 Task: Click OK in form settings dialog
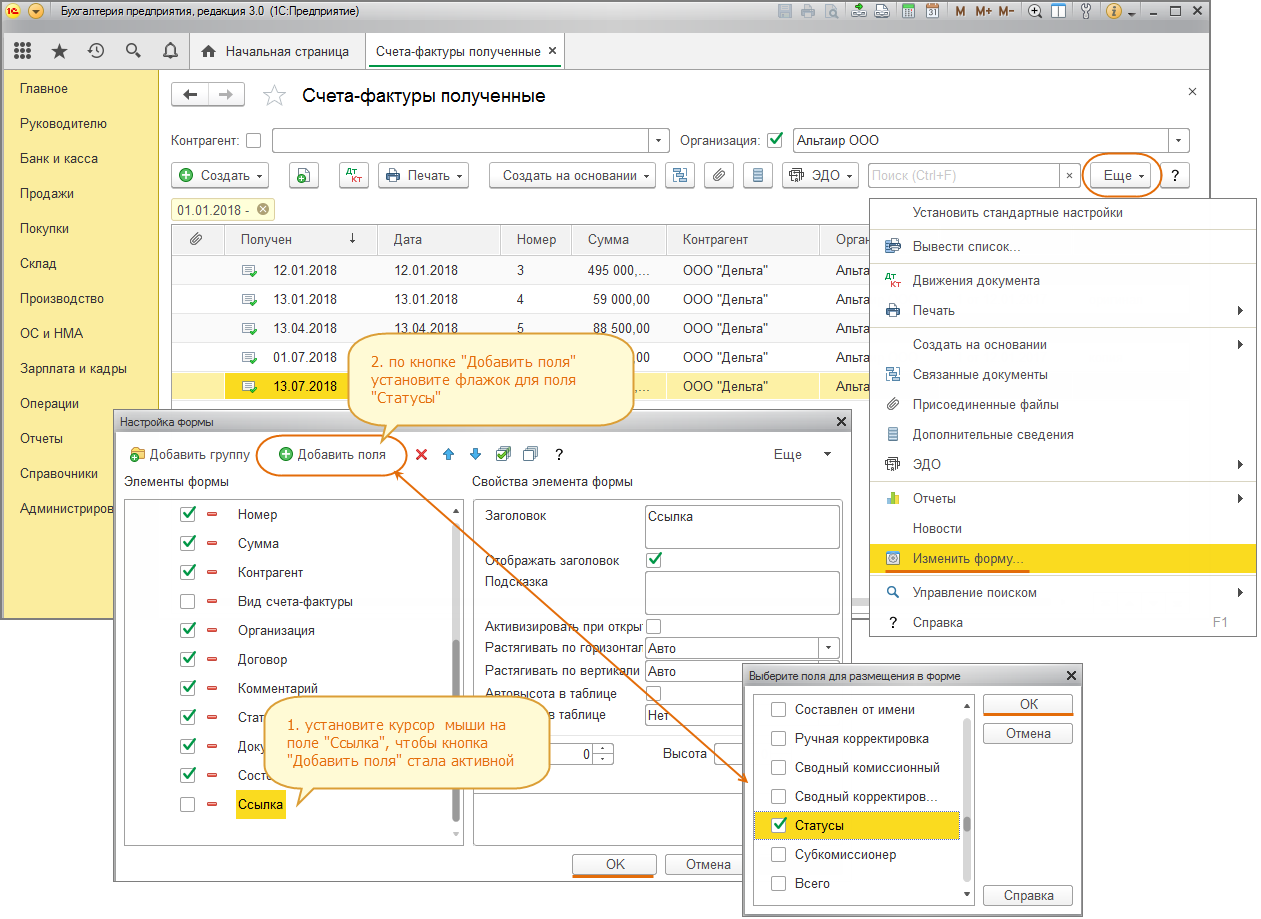click(x=615, y=864)
